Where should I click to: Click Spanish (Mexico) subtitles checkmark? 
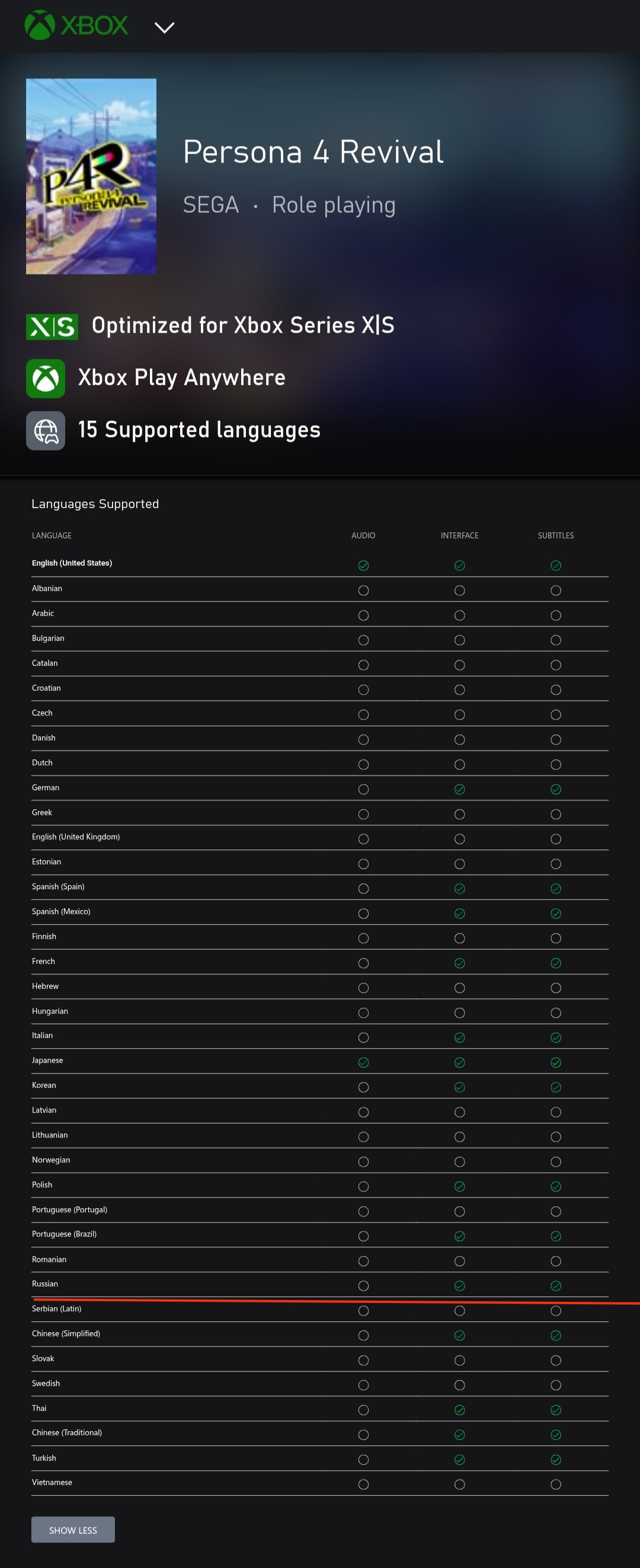[555, 914]
